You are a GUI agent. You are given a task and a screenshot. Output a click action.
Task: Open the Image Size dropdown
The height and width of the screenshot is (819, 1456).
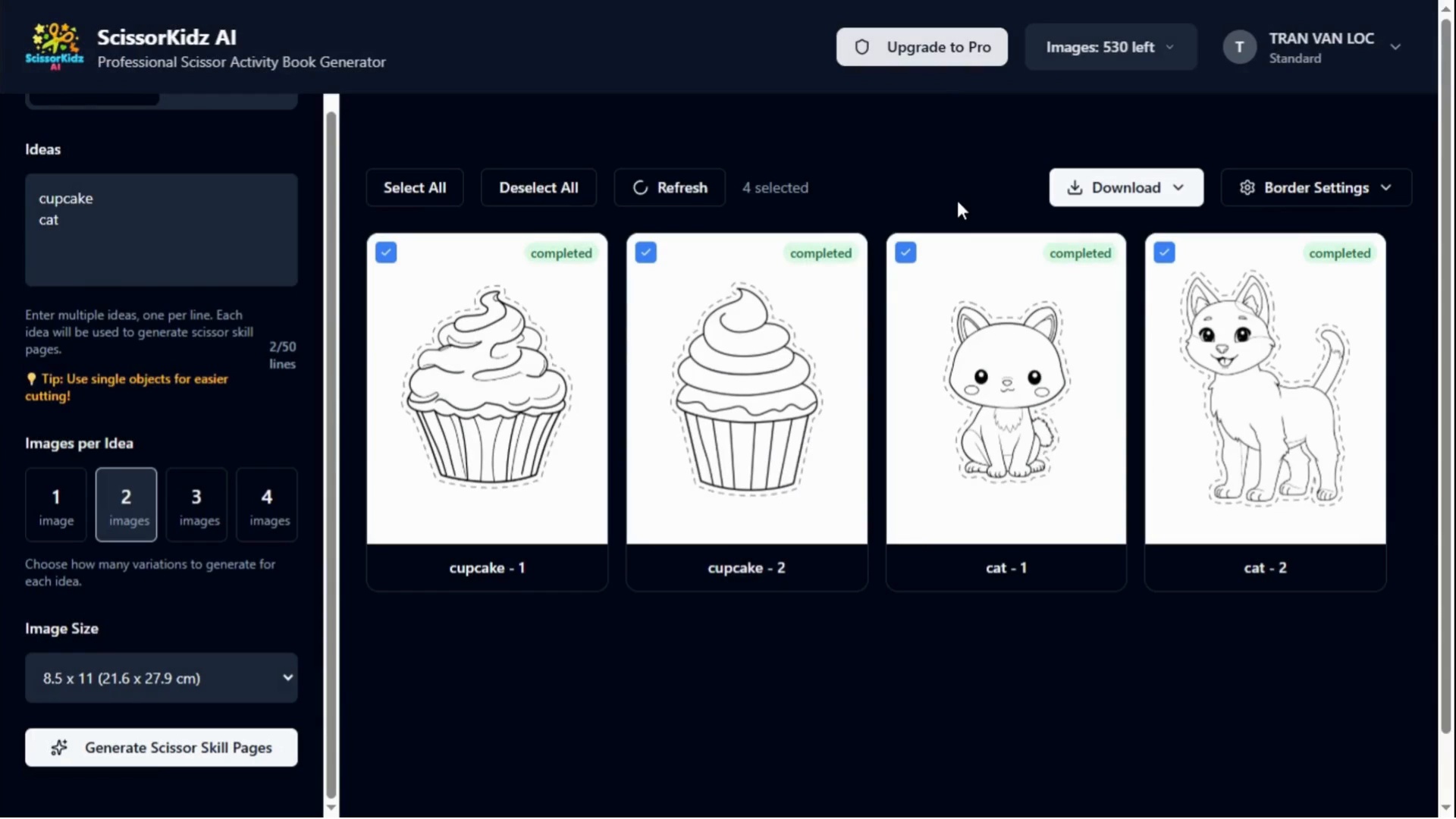pos(161,678)
